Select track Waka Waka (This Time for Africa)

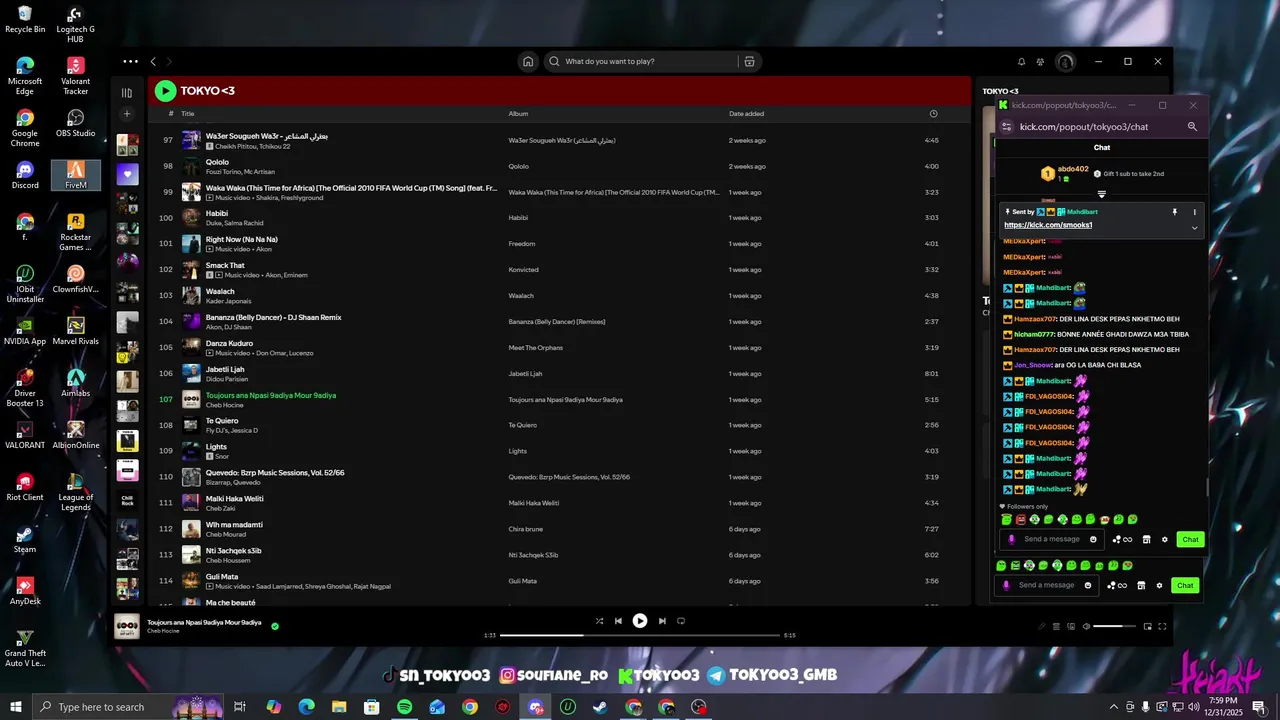pos(560,192)
